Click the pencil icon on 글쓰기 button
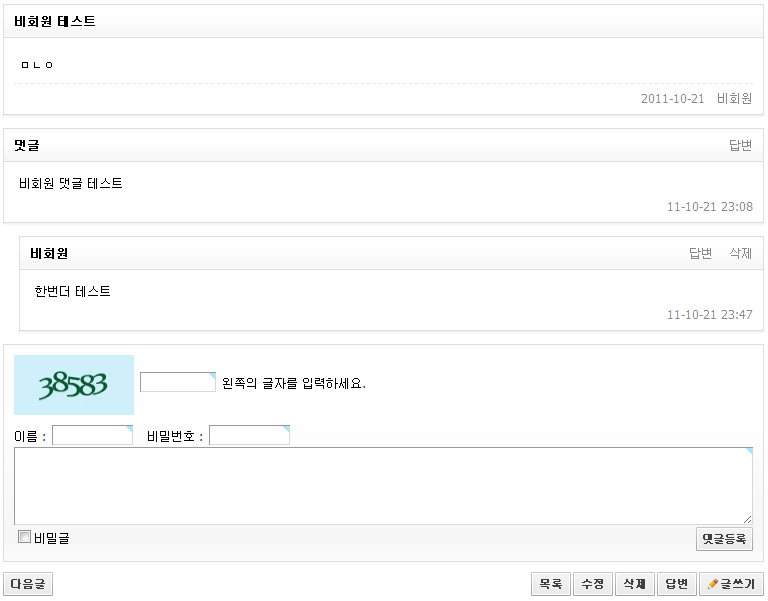 click(x=712, y=584)
